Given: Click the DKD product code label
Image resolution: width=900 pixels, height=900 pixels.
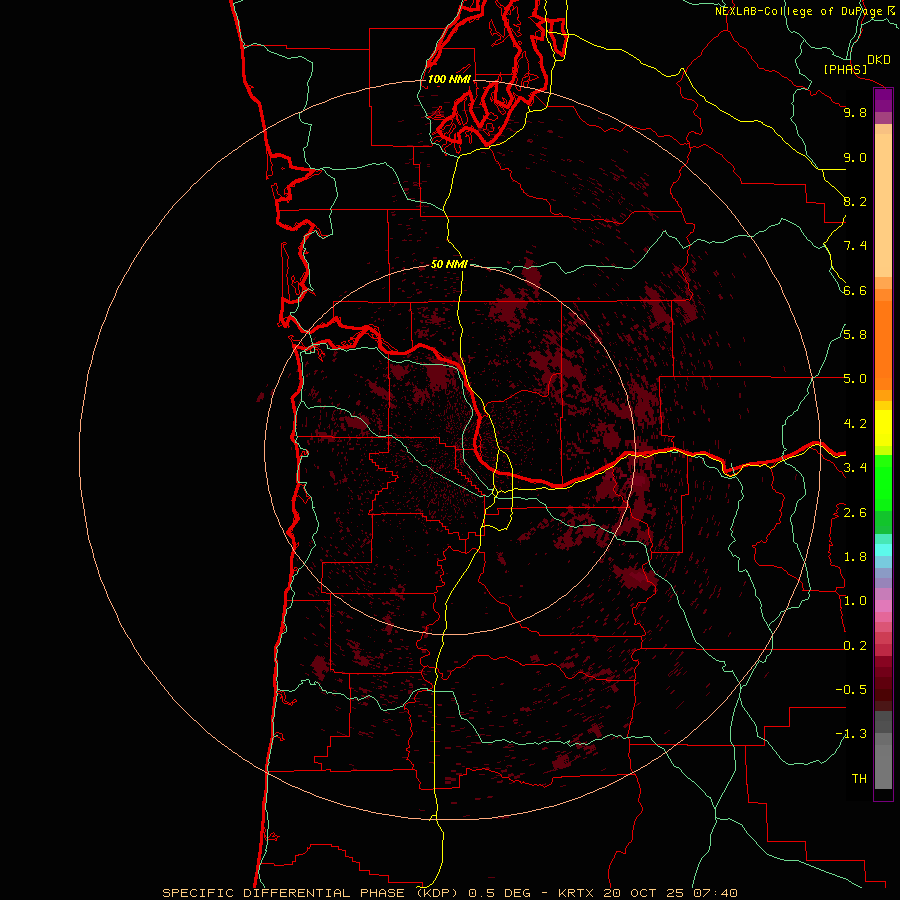Looking at the screenshot, I should click(x=879, y=60).
